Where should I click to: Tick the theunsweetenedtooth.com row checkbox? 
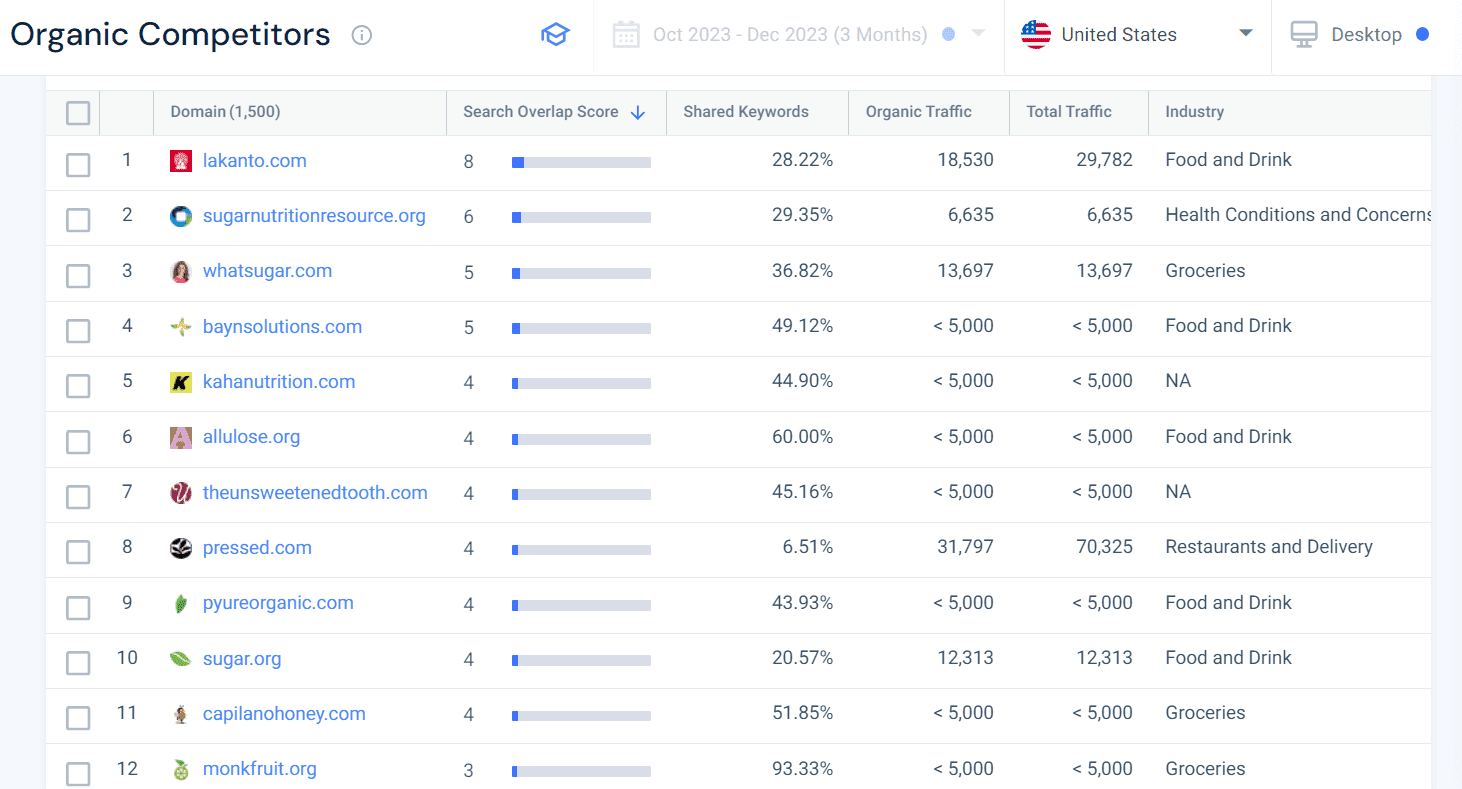(78, 497)
